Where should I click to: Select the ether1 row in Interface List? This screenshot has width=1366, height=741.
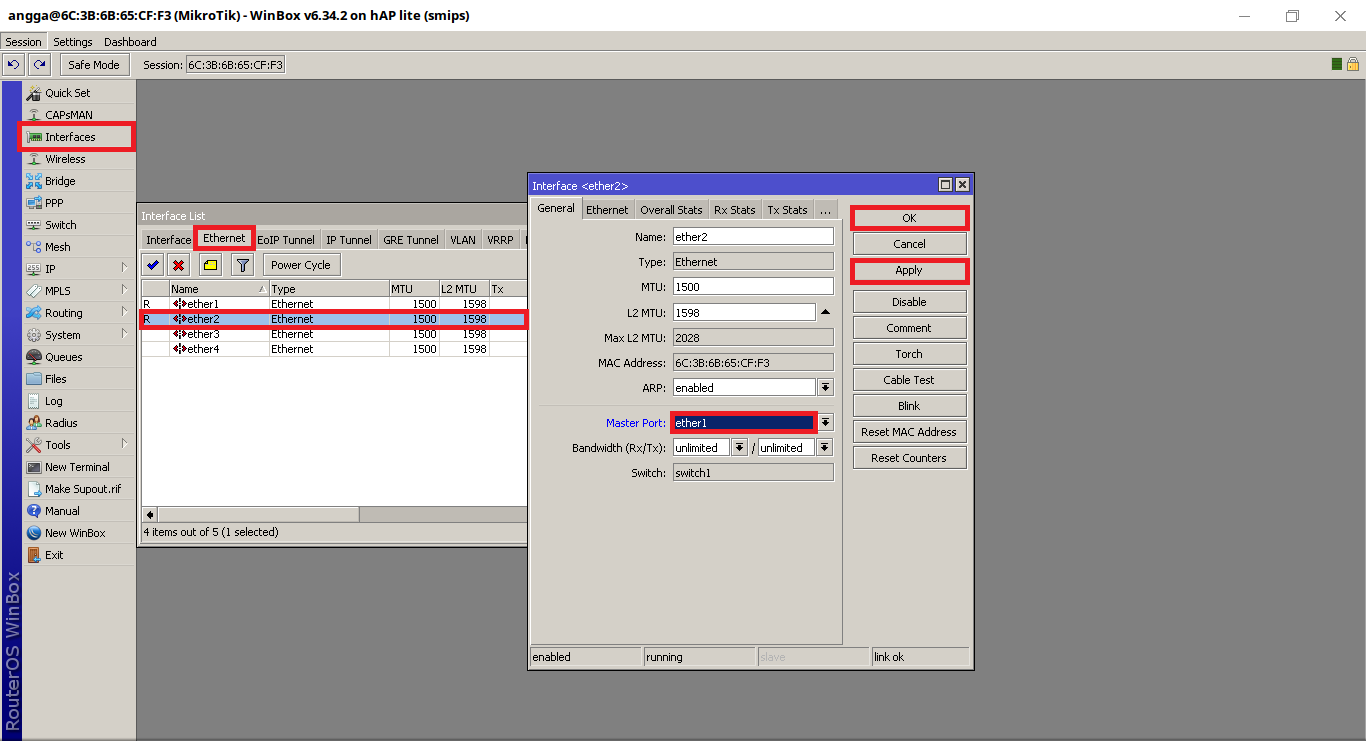tap(334, 304)
